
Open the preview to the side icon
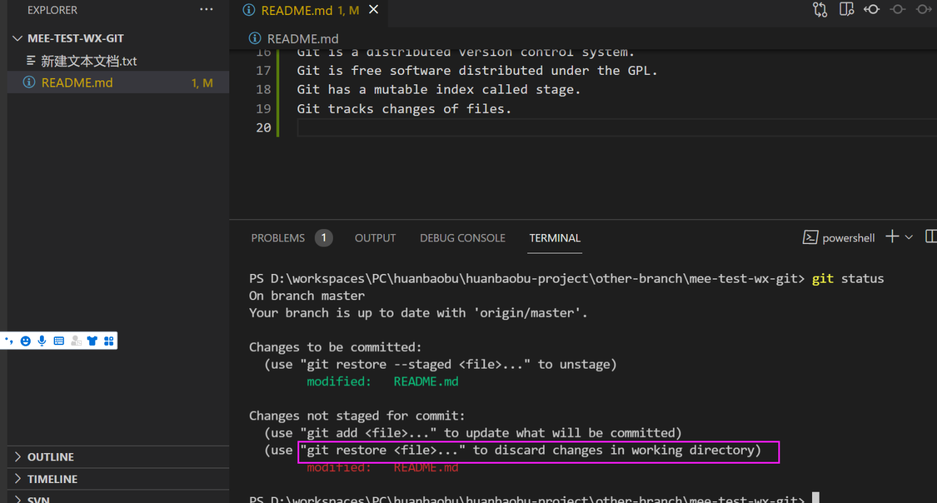846,10
